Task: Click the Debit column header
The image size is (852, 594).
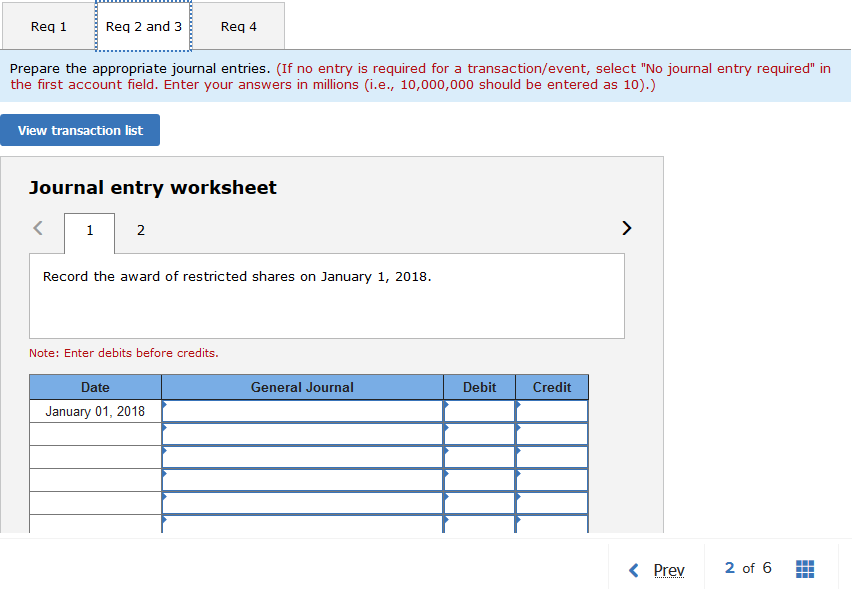Action: (x=479, y=387)
